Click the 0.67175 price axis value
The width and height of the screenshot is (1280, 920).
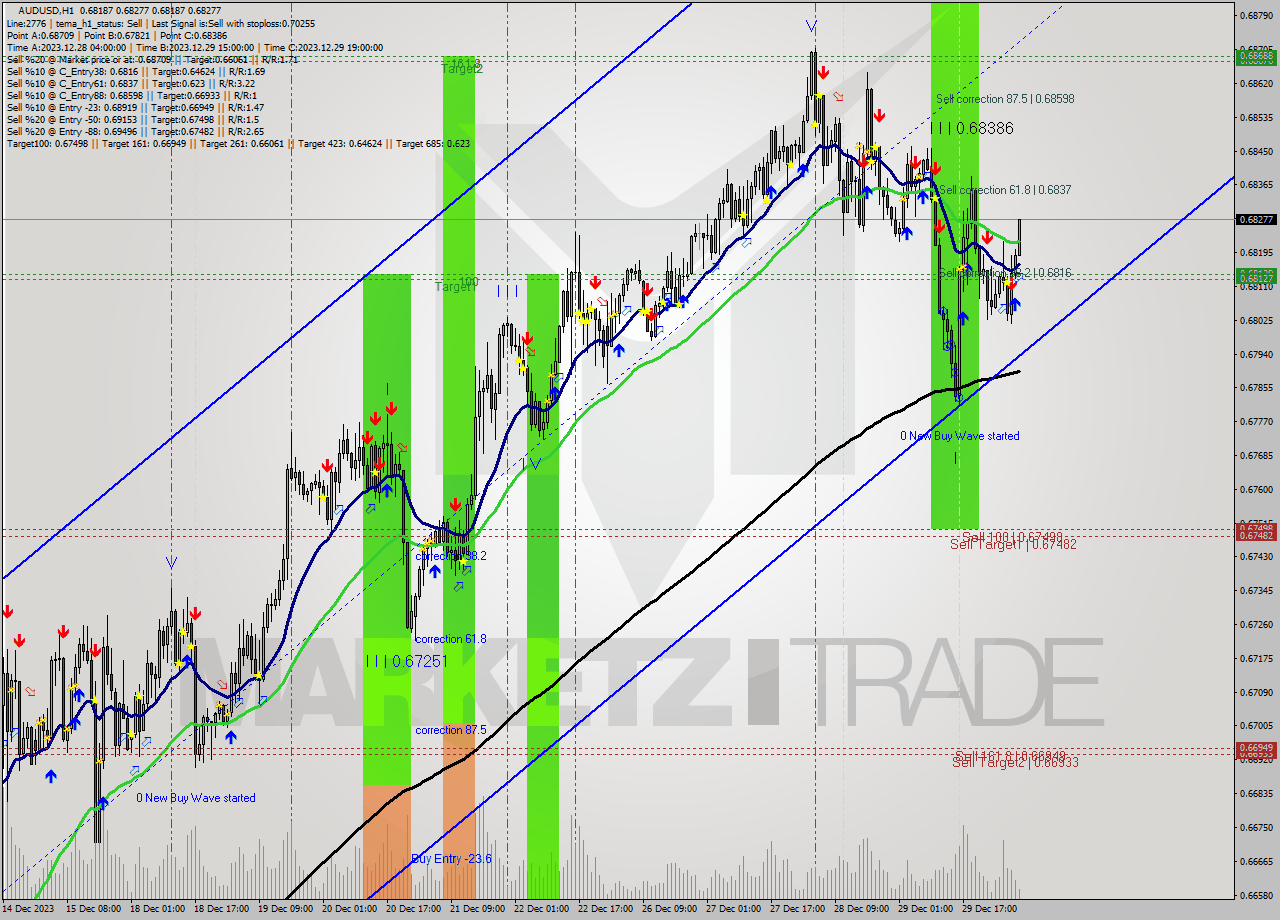(1256, 658)
